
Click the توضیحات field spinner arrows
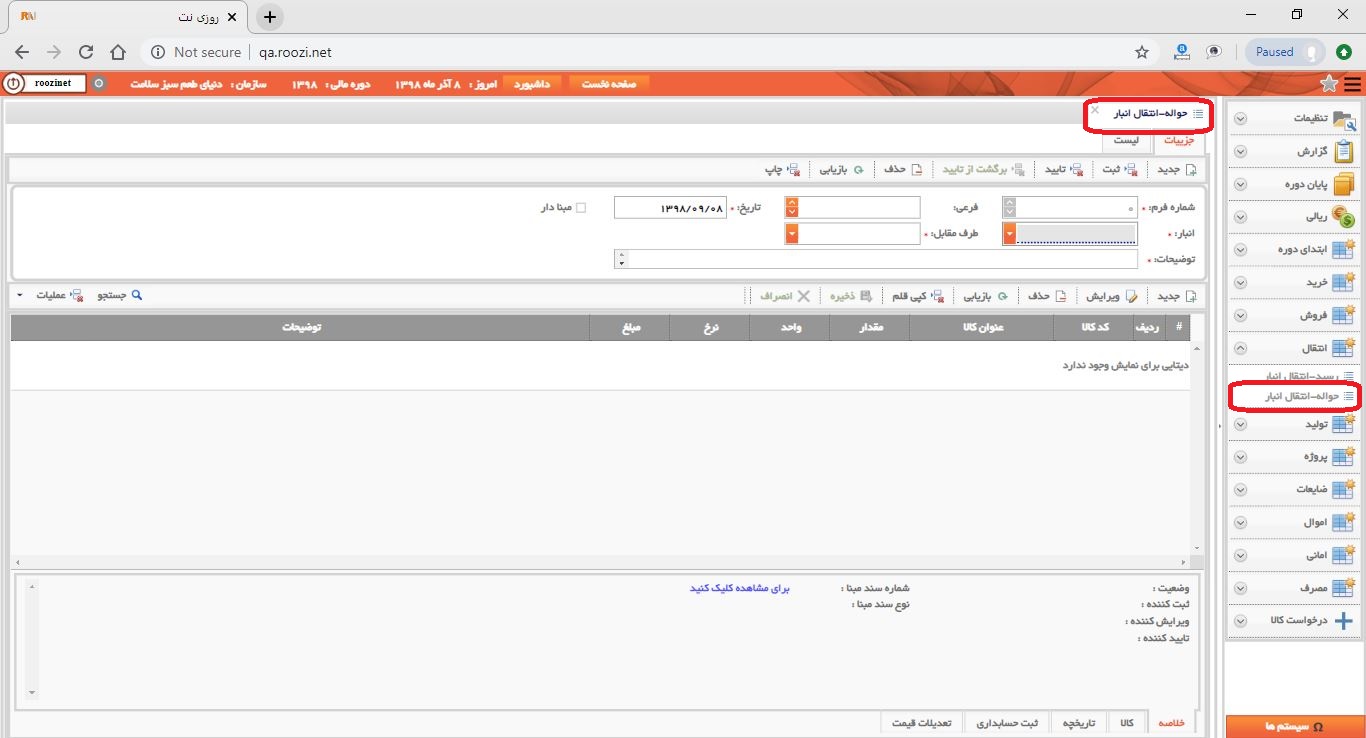622,259
